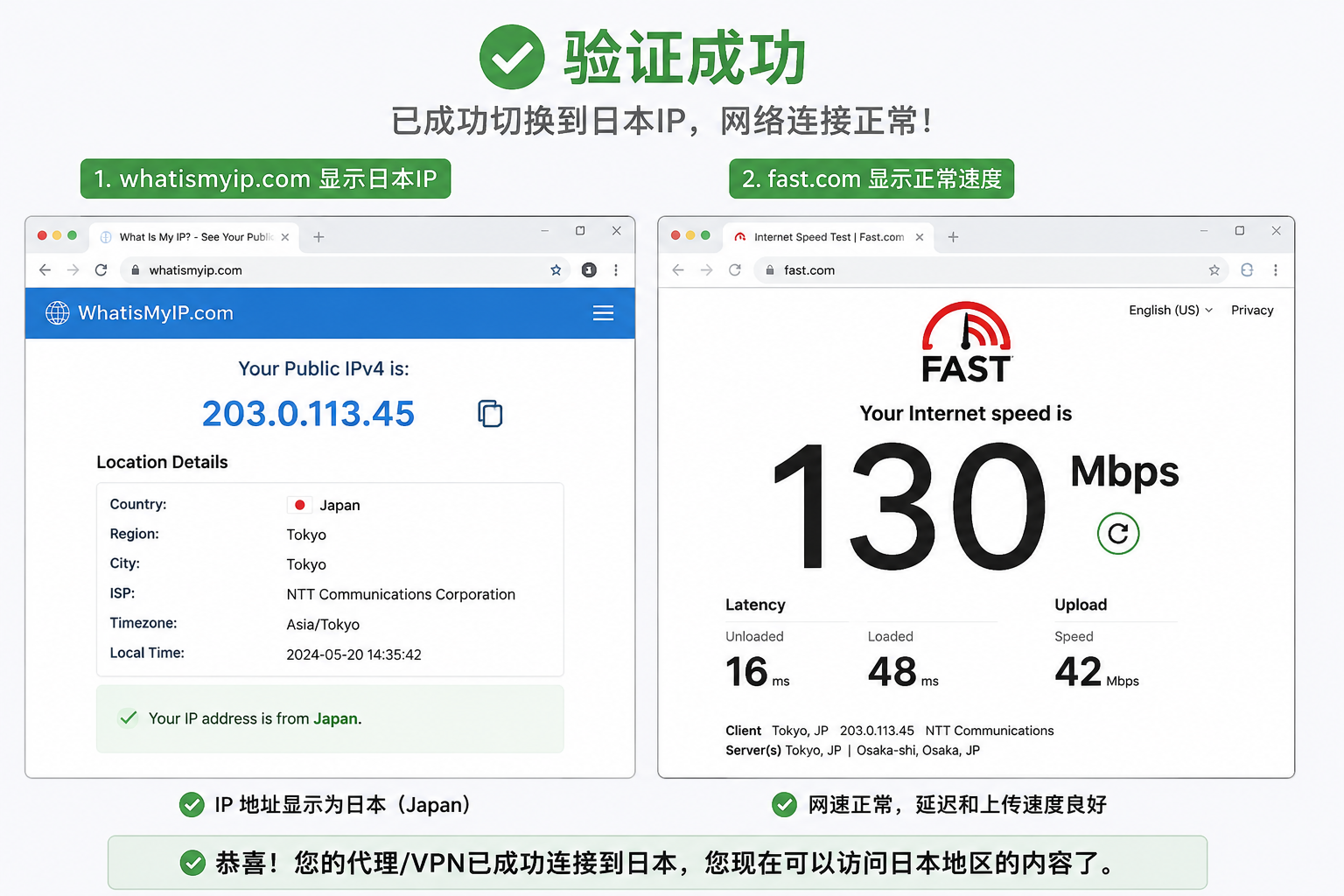Minimize the whatismyip.com browser window
The image size is (1344, 896).
(x=544, y=231)
